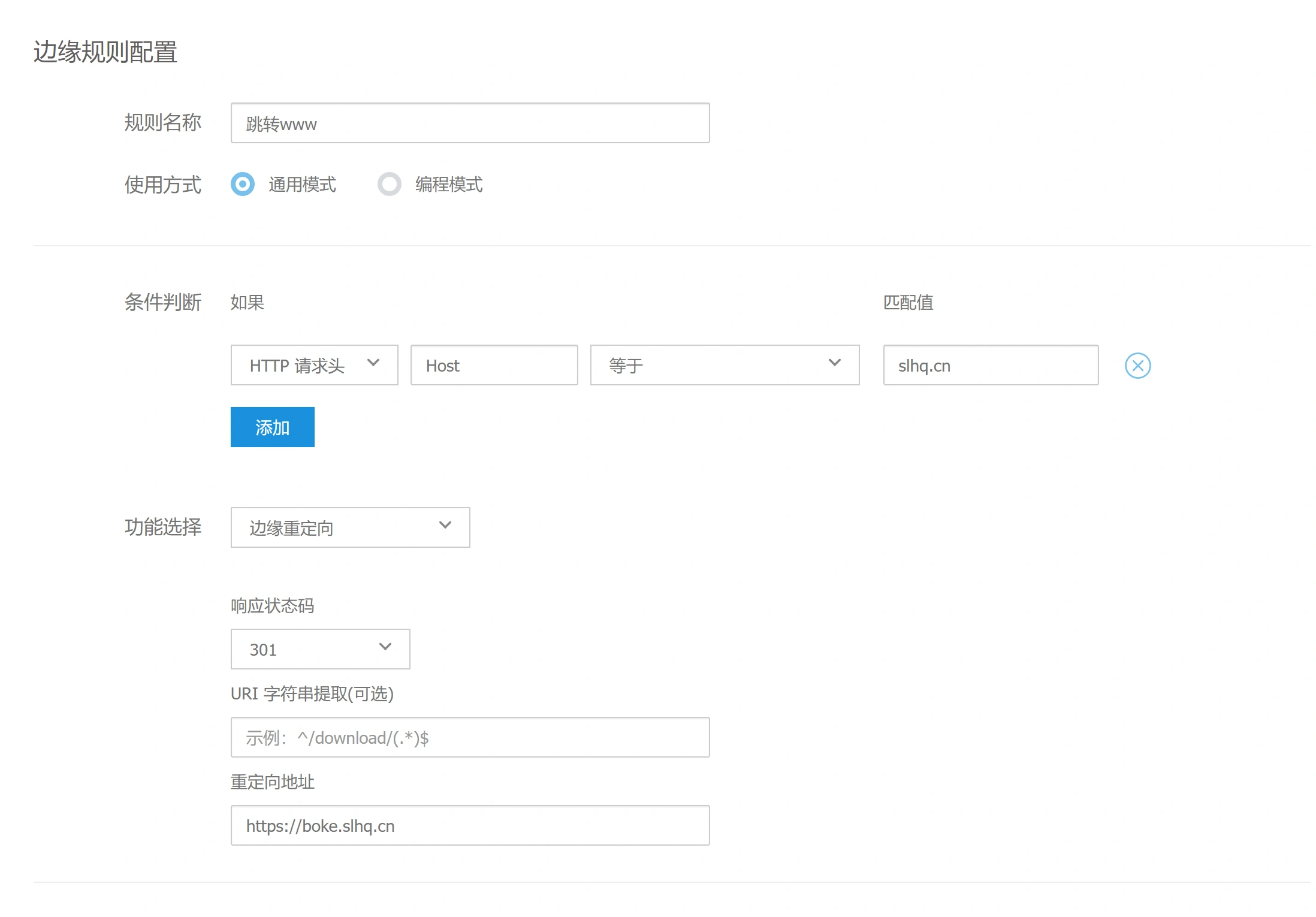Expand the 等于 operator dropdown
Viewport: 1316px width, 917px height.
coord(724,365)
